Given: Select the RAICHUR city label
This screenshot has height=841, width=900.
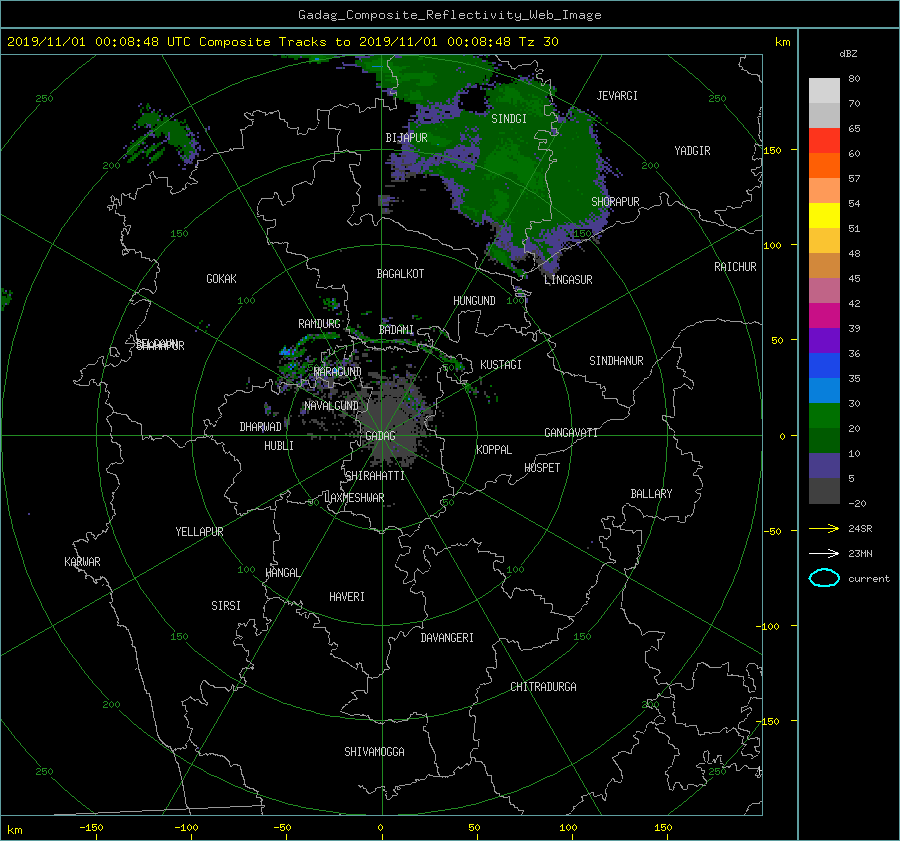Looking at the screenshot, I should click(735, 267).
